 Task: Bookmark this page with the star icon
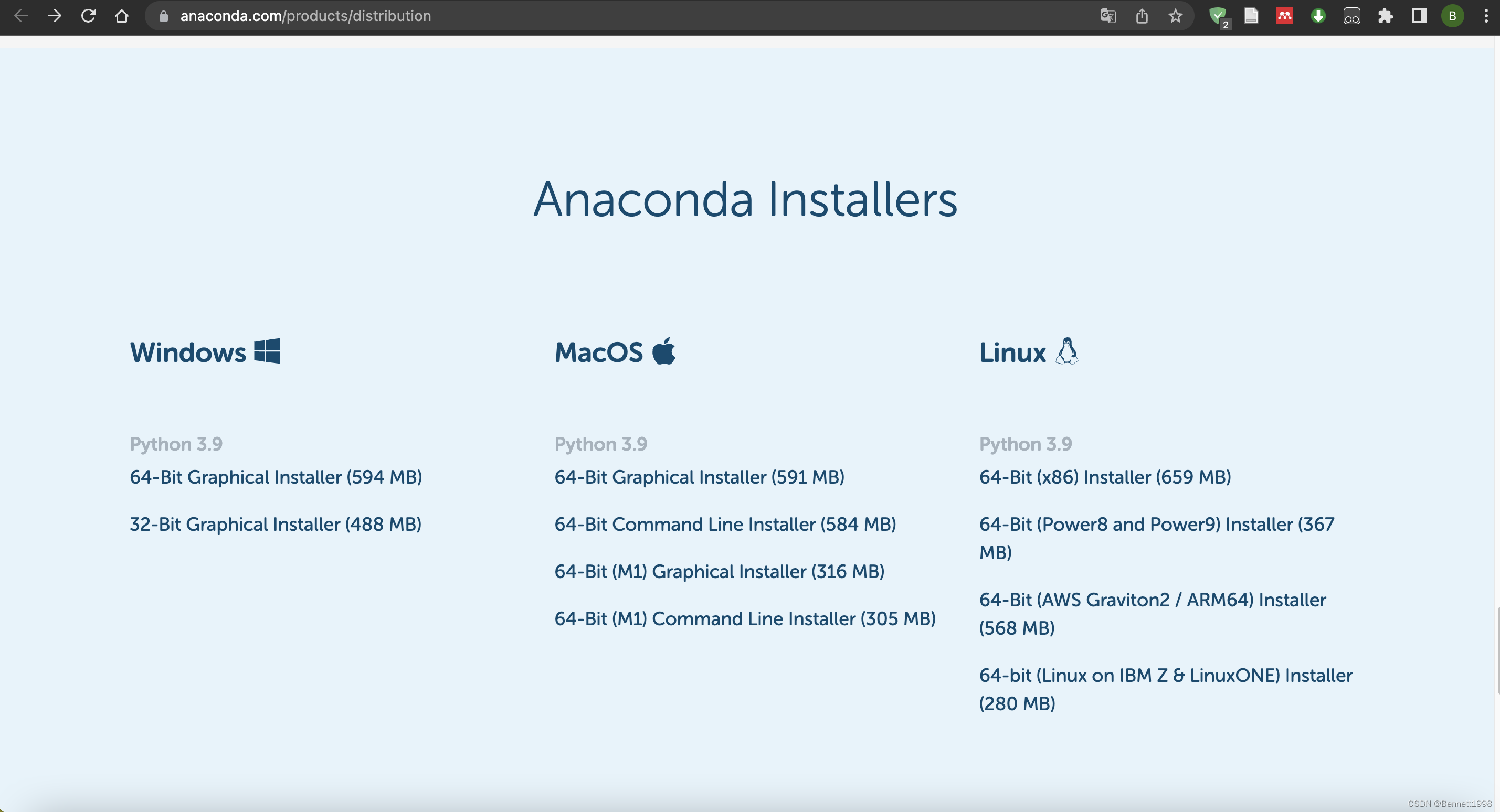pos(1176,16)
